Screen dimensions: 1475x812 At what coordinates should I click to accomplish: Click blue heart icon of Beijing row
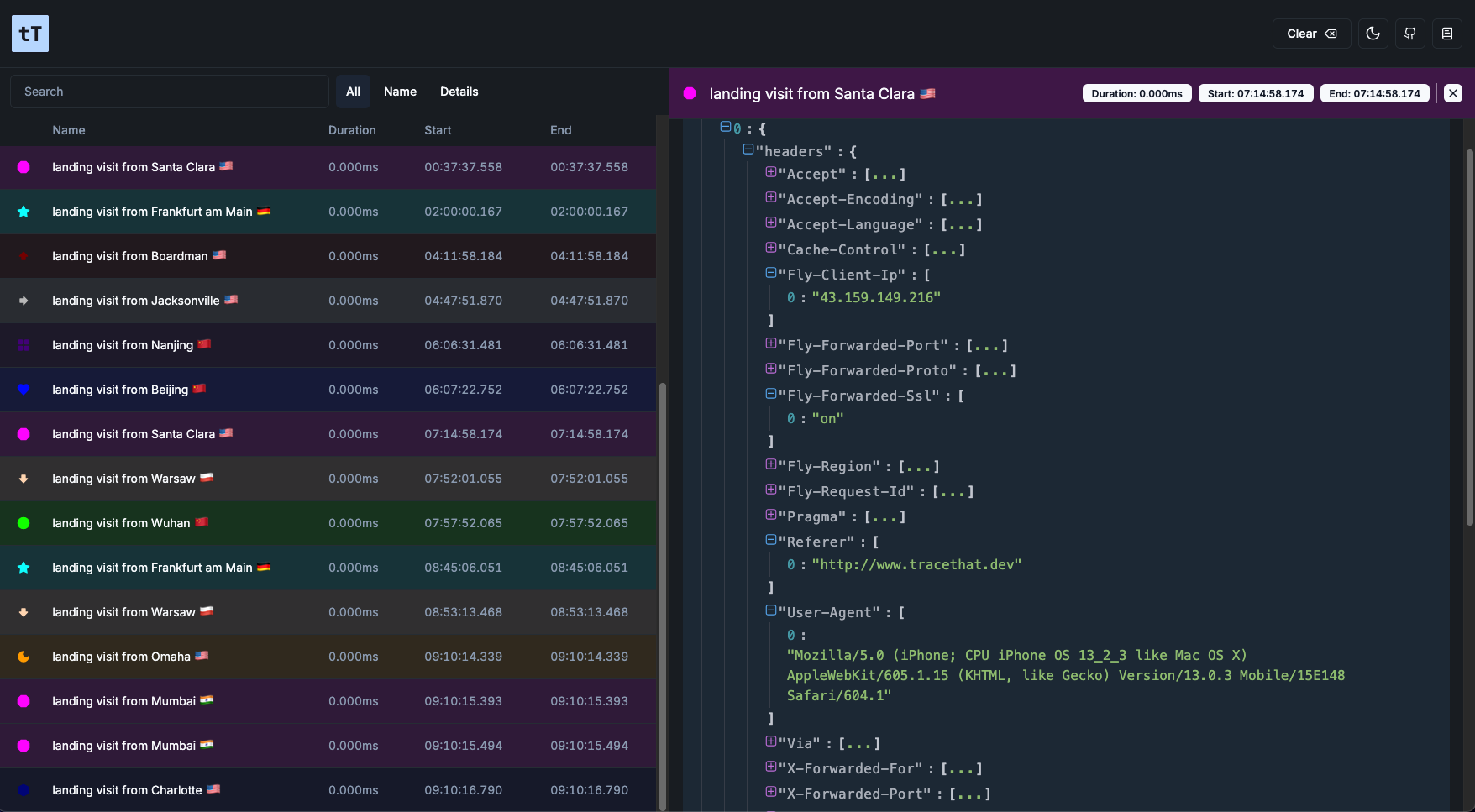click(24, 390)
